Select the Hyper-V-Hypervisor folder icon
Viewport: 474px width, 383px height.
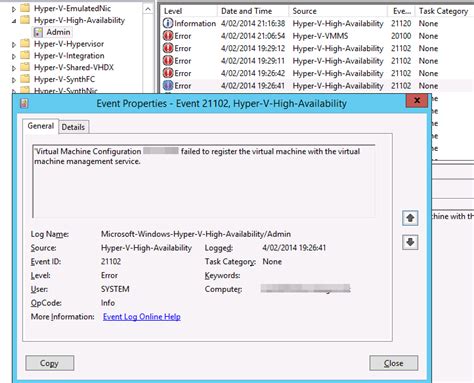pyautogui.click(x=25, y=44)
